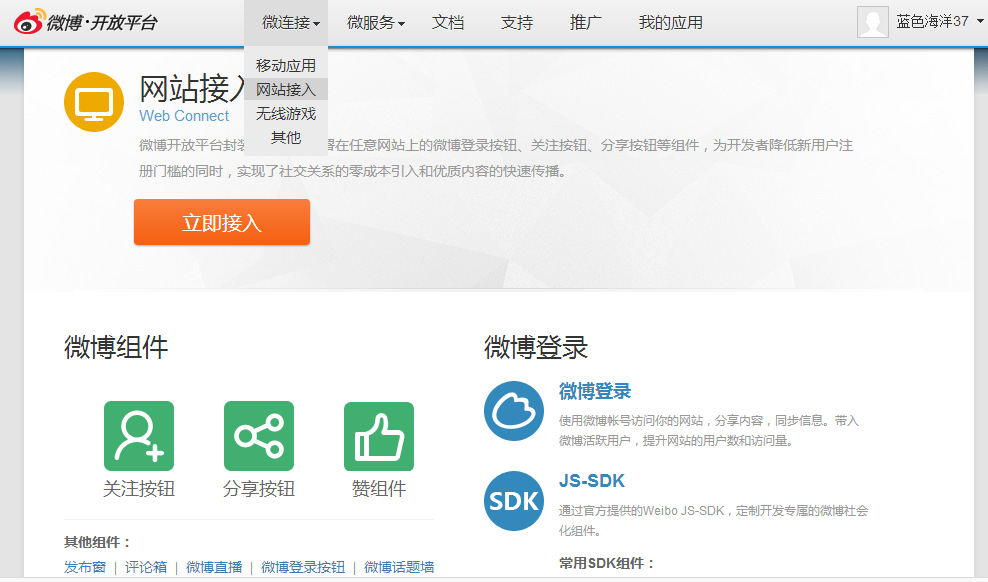The height and width of the screenshot is (582, 988).
Task: Click the 关注按钮 text label
Action: pos(139,489)
